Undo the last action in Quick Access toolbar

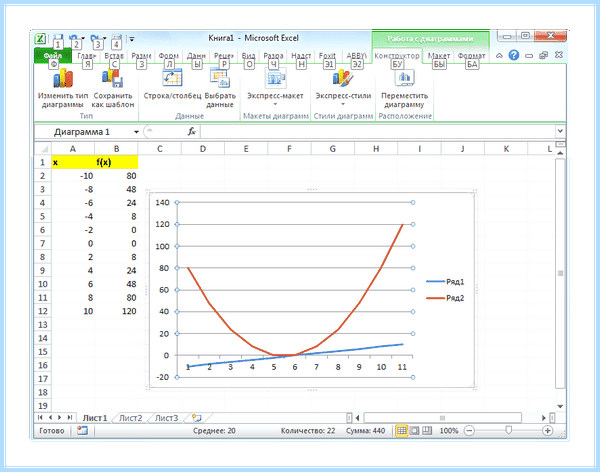tap(73, 38)
